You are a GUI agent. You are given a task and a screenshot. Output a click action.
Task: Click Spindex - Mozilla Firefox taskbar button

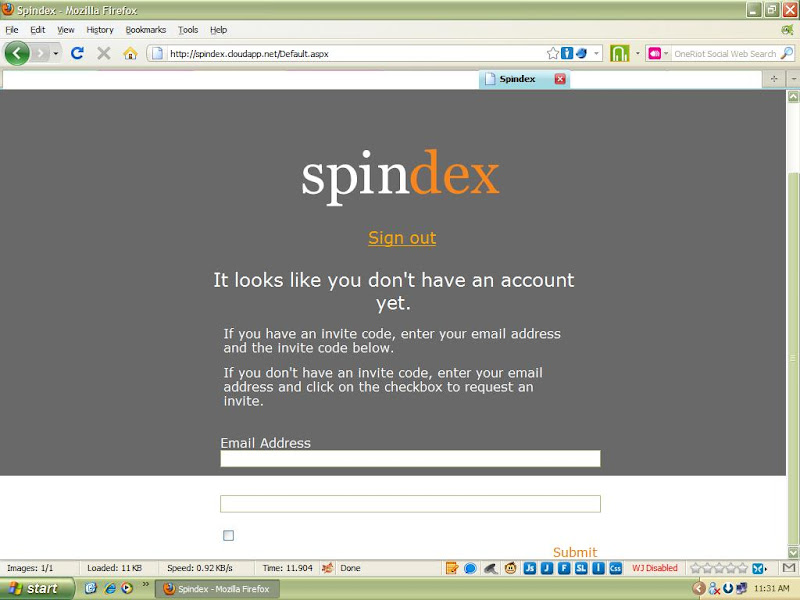point(217,589)
